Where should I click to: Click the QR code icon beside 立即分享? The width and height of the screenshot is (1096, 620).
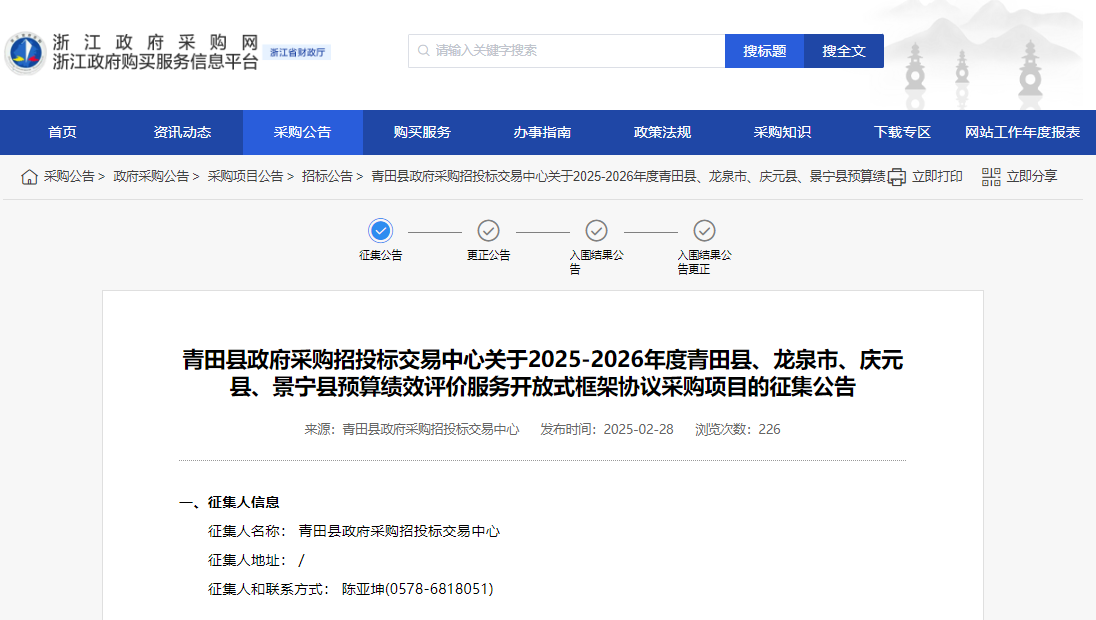[990, 176]
